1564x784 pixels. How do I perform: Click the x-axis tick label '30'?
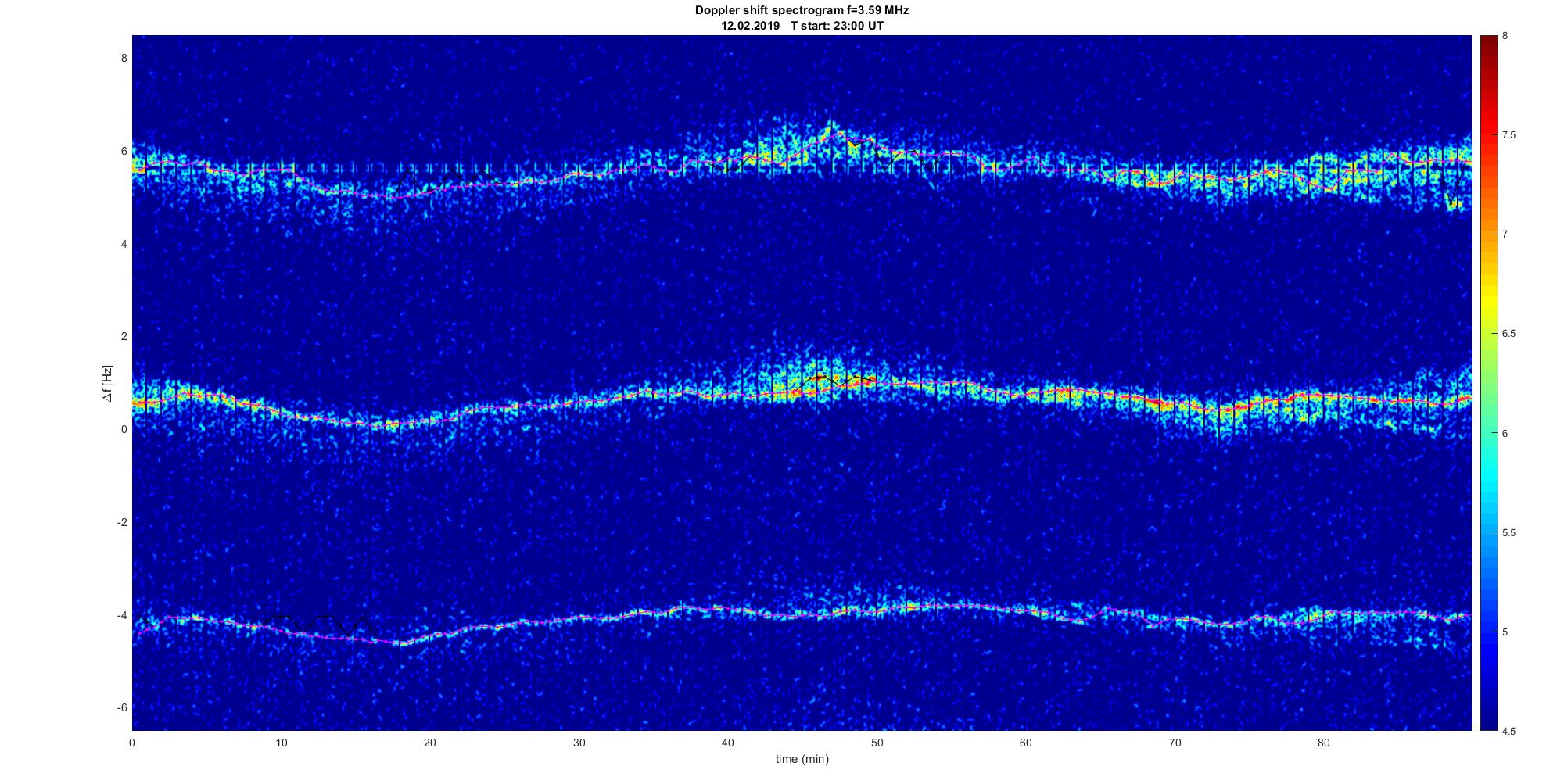579,743
